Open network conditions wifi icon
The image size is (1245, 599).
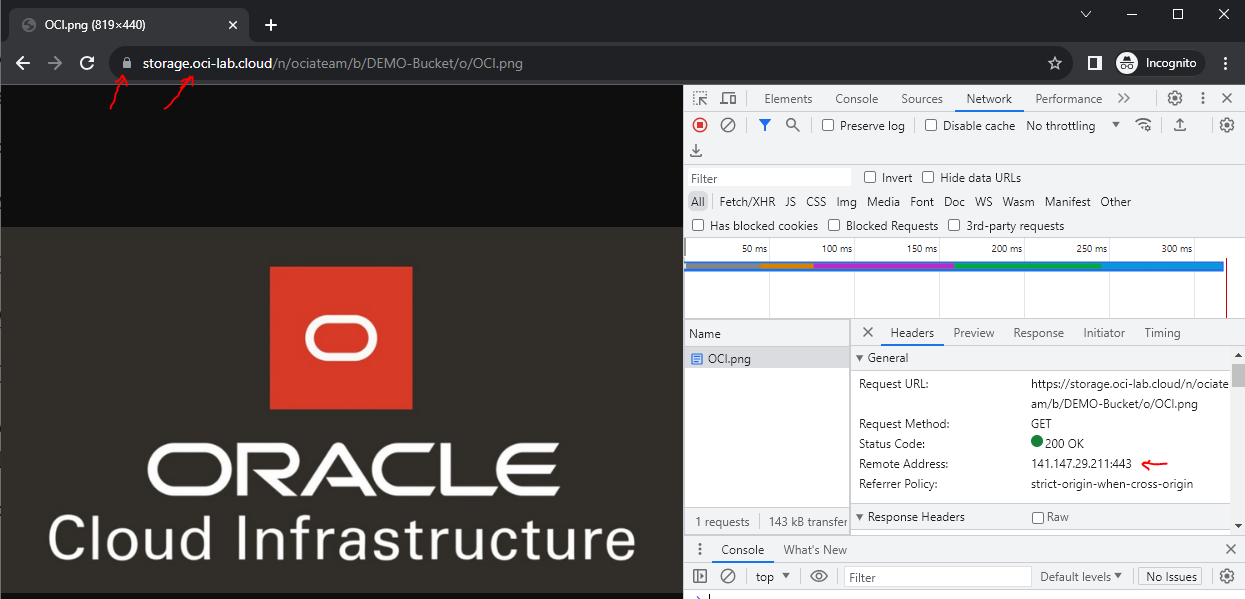pyautogui.click(x=1143, y=125)
